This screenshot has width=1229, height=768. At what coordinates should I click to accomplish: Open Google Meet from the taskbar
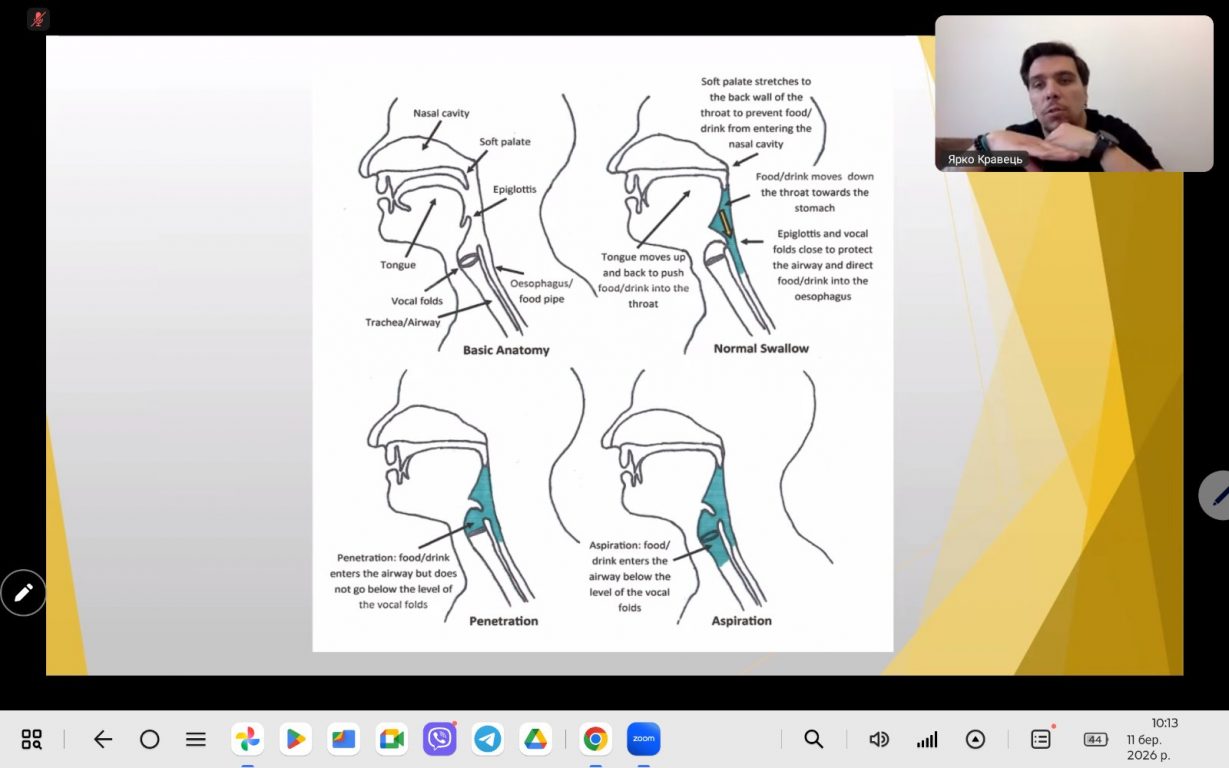(392, 739)
